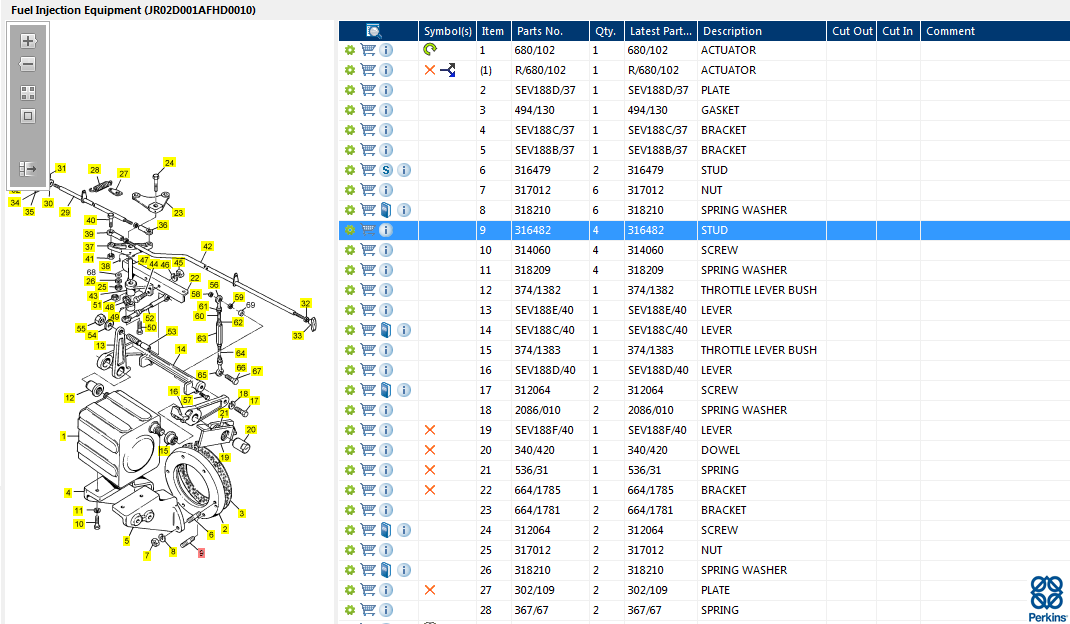Select callout 67 on the diagram

coord(257,371)
